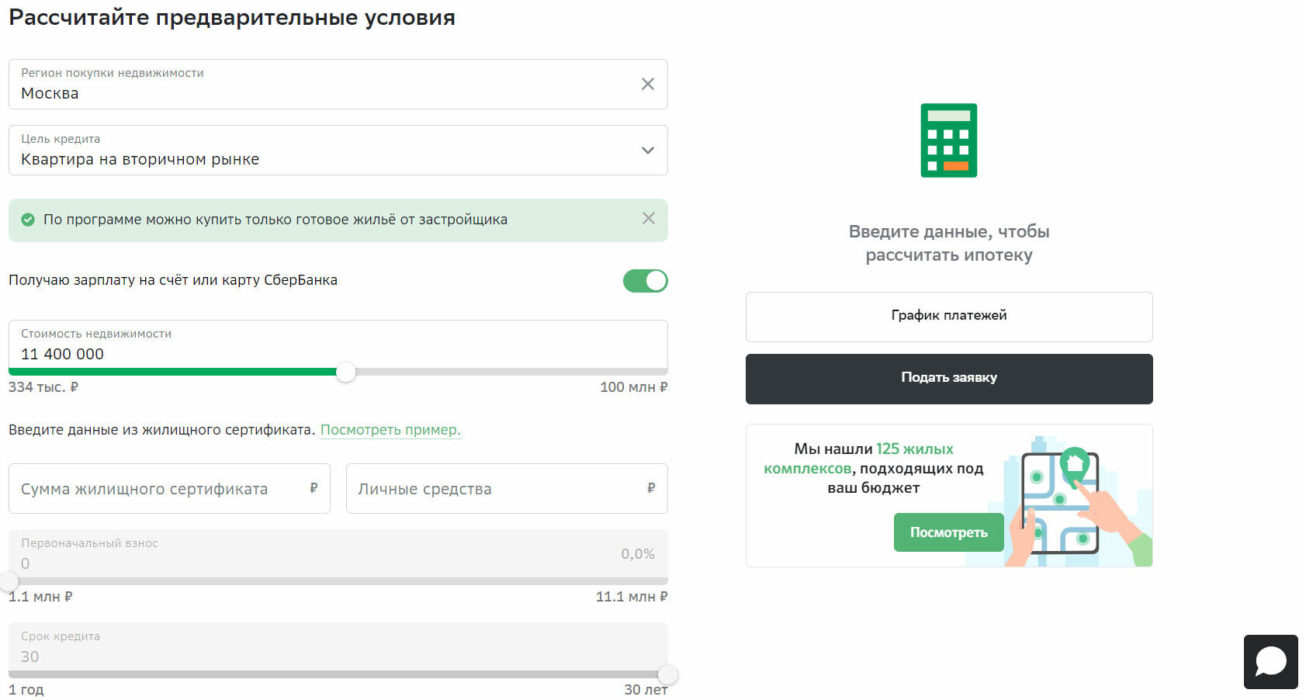Follow the Посмотреть пример link
The height and width of the screenshot is (700, 1306).
point(389,429)
